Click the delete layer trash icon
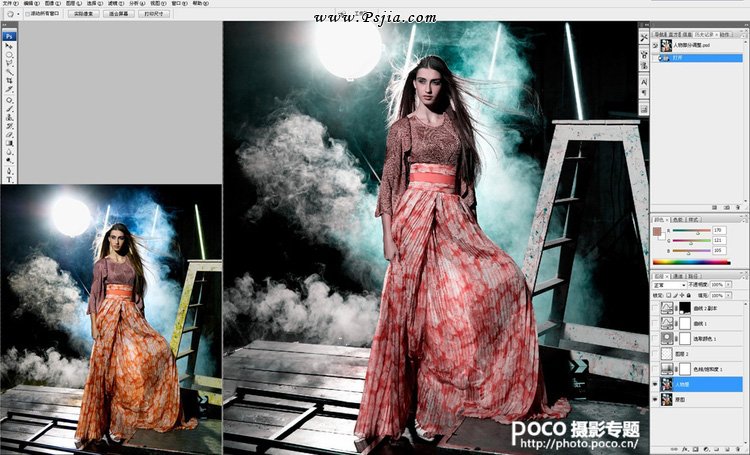Viewport: 750px width, 455px height. (x=740, y=450)
